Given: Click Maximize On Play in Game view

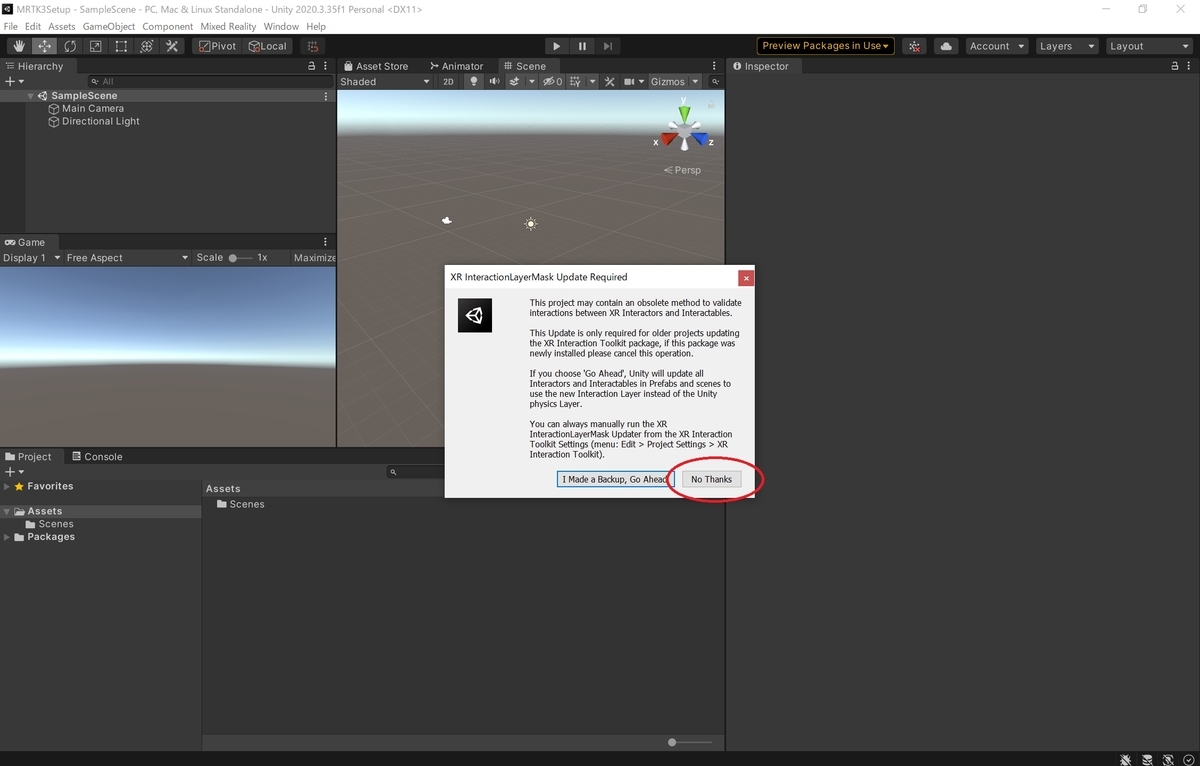Looking at the screenshot, I should point(315,258).
